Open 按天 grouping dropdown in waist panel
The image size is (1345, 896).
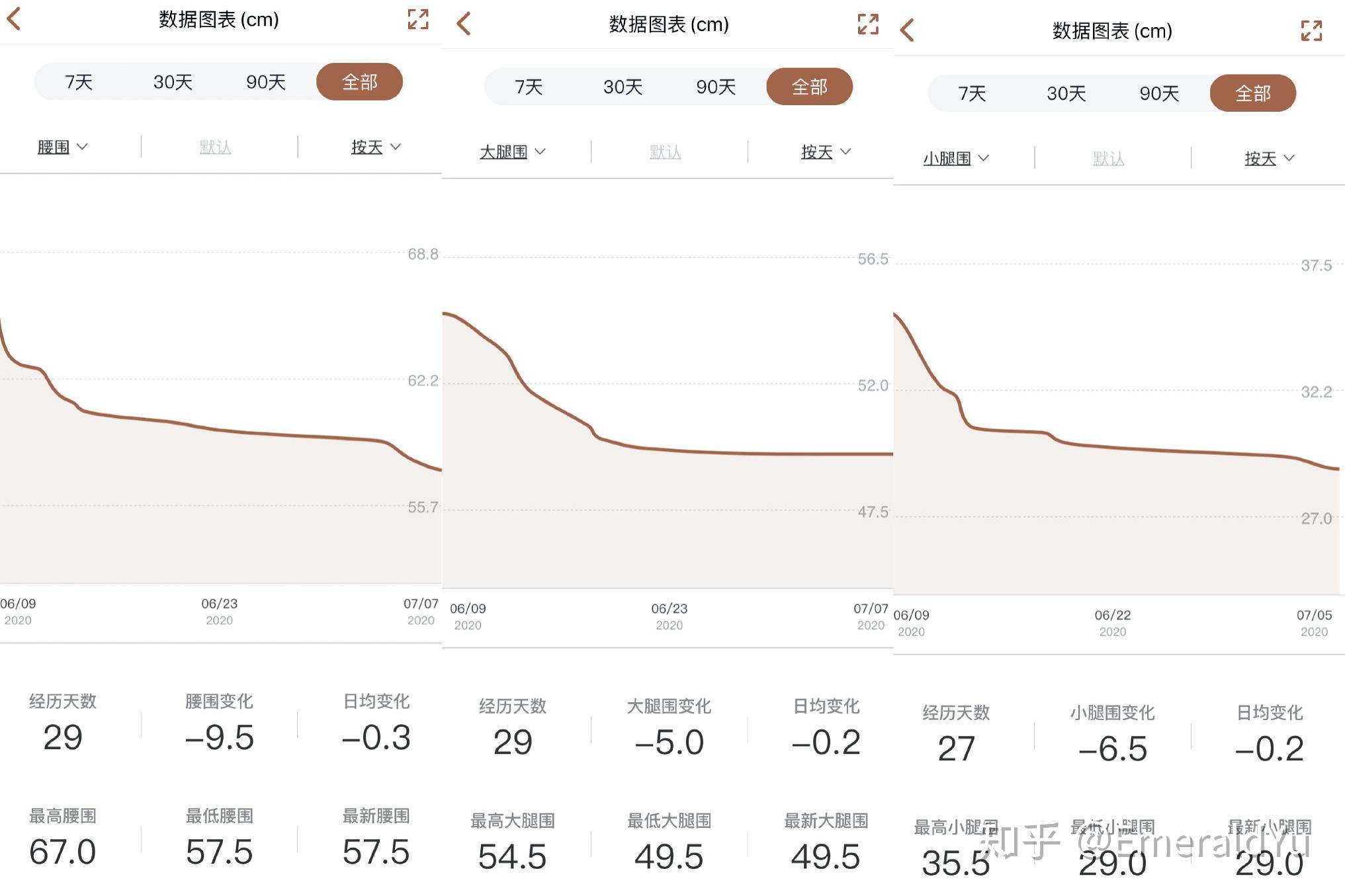375,147
